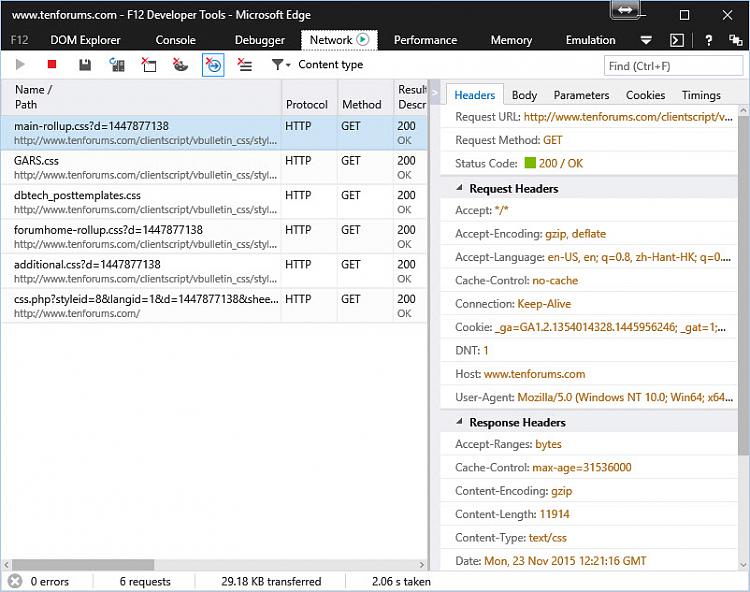Click the dock/undock window icon

(x=735, y=40)
